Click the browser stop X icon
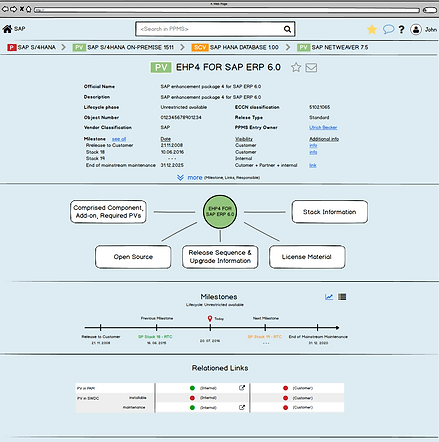This screenshot has height=442, width=439. pyautogui.click(x=22, y=9)
